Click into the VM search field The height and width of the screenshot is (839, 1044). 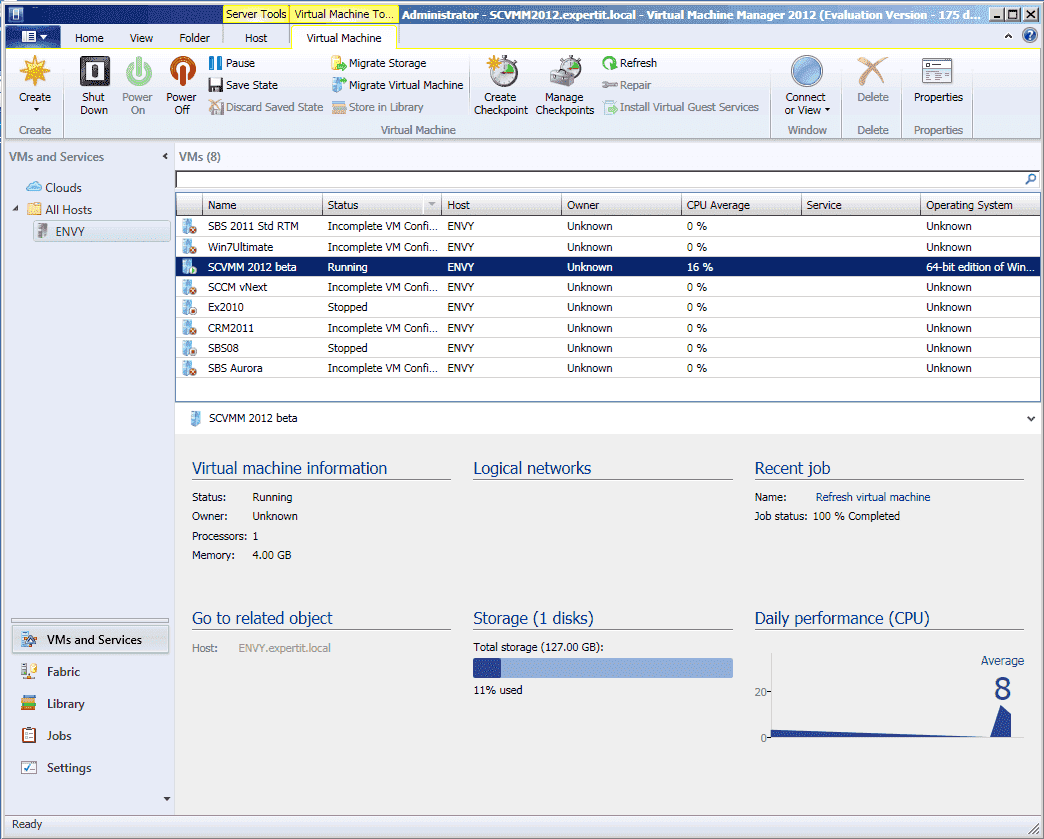[599, 179]
